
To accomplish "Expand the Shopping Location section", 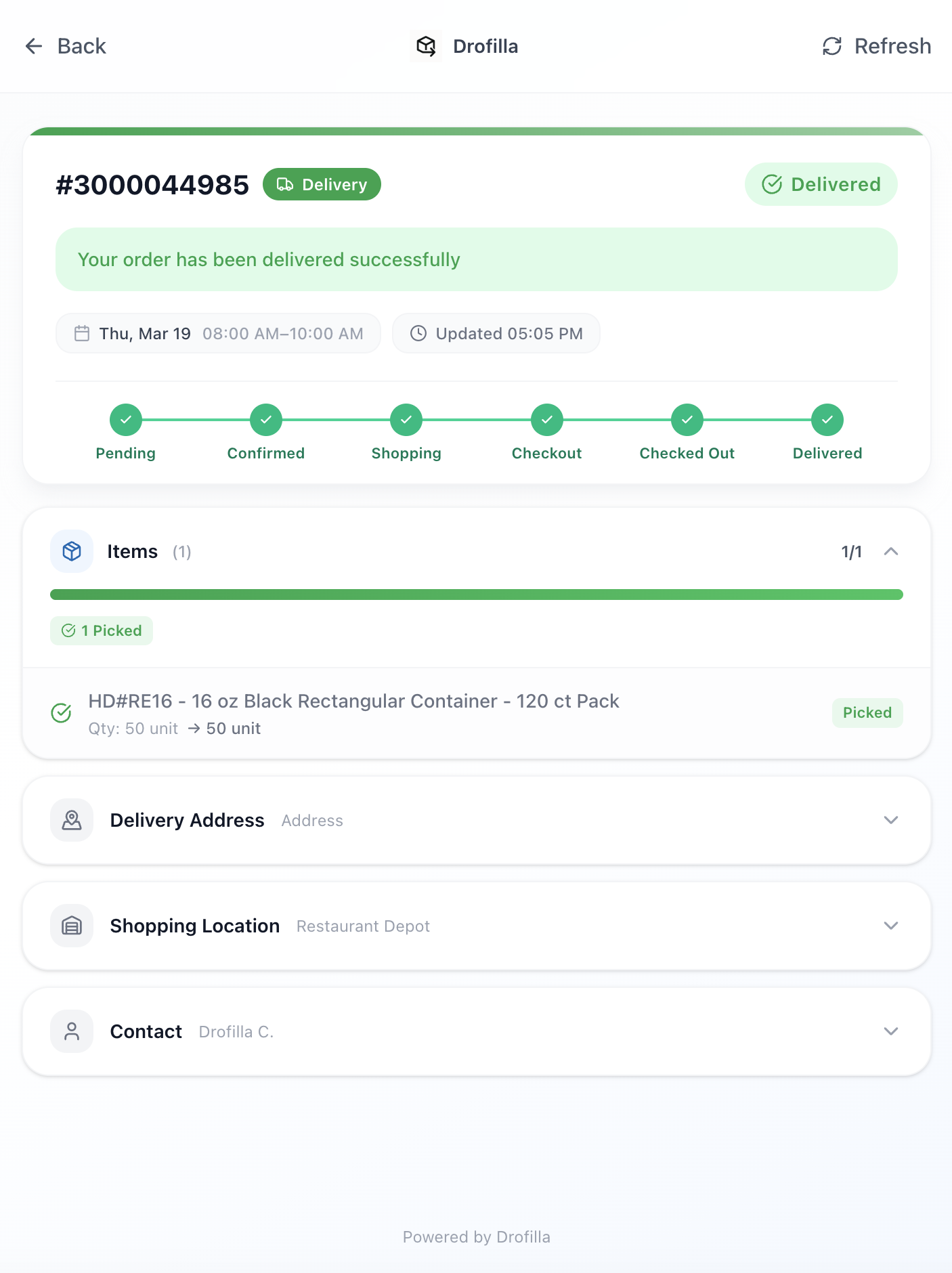I will point(892,926).
